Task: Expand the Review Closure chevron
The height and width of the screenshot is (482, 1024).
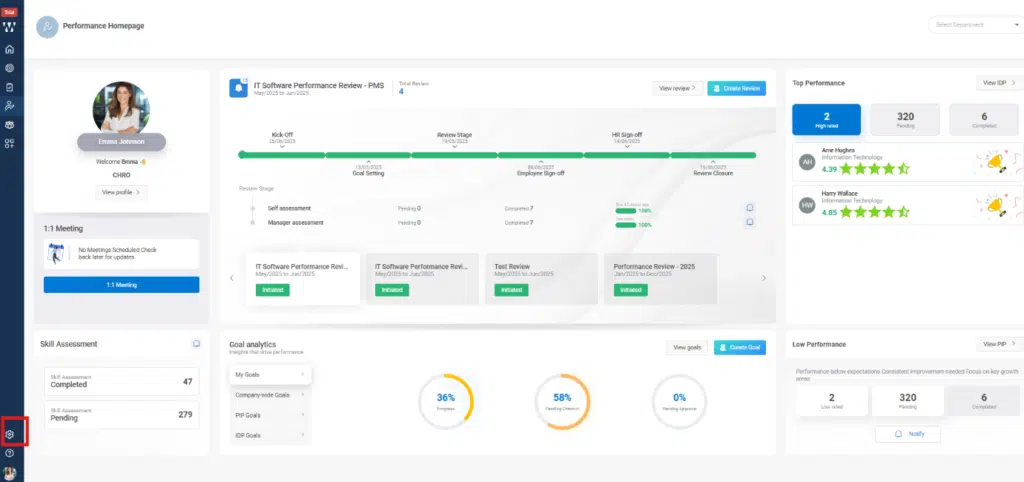Action: pyautogui.click(x=713, y=161)
